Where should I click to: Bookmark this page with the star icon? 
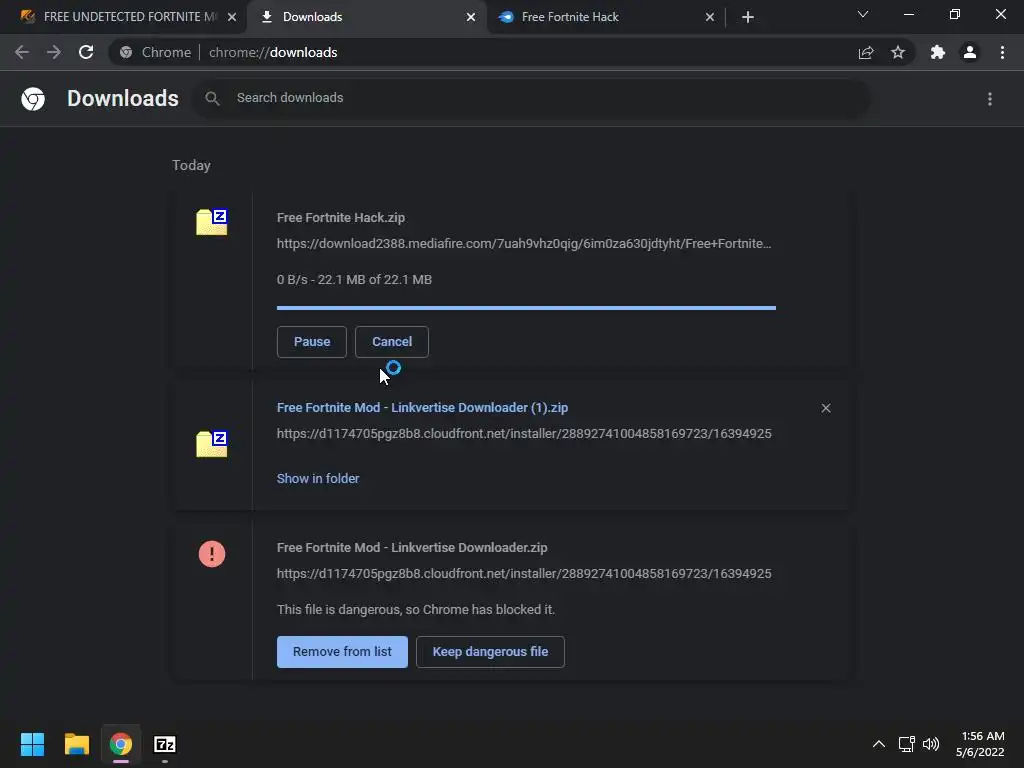coord(898,52)
